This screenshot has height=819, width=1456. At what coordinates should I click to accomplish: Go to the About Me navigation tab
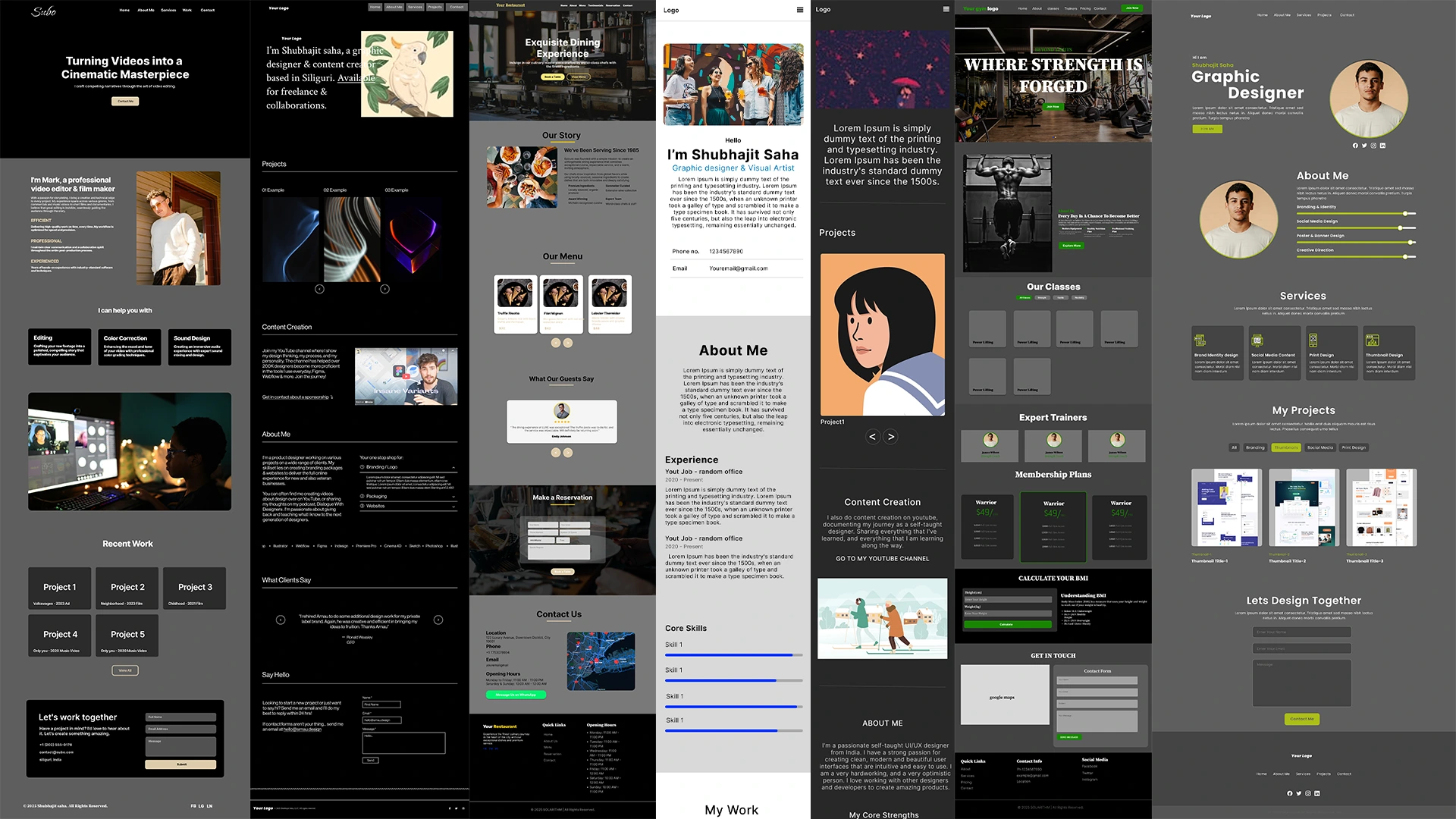click(1283, 14)
